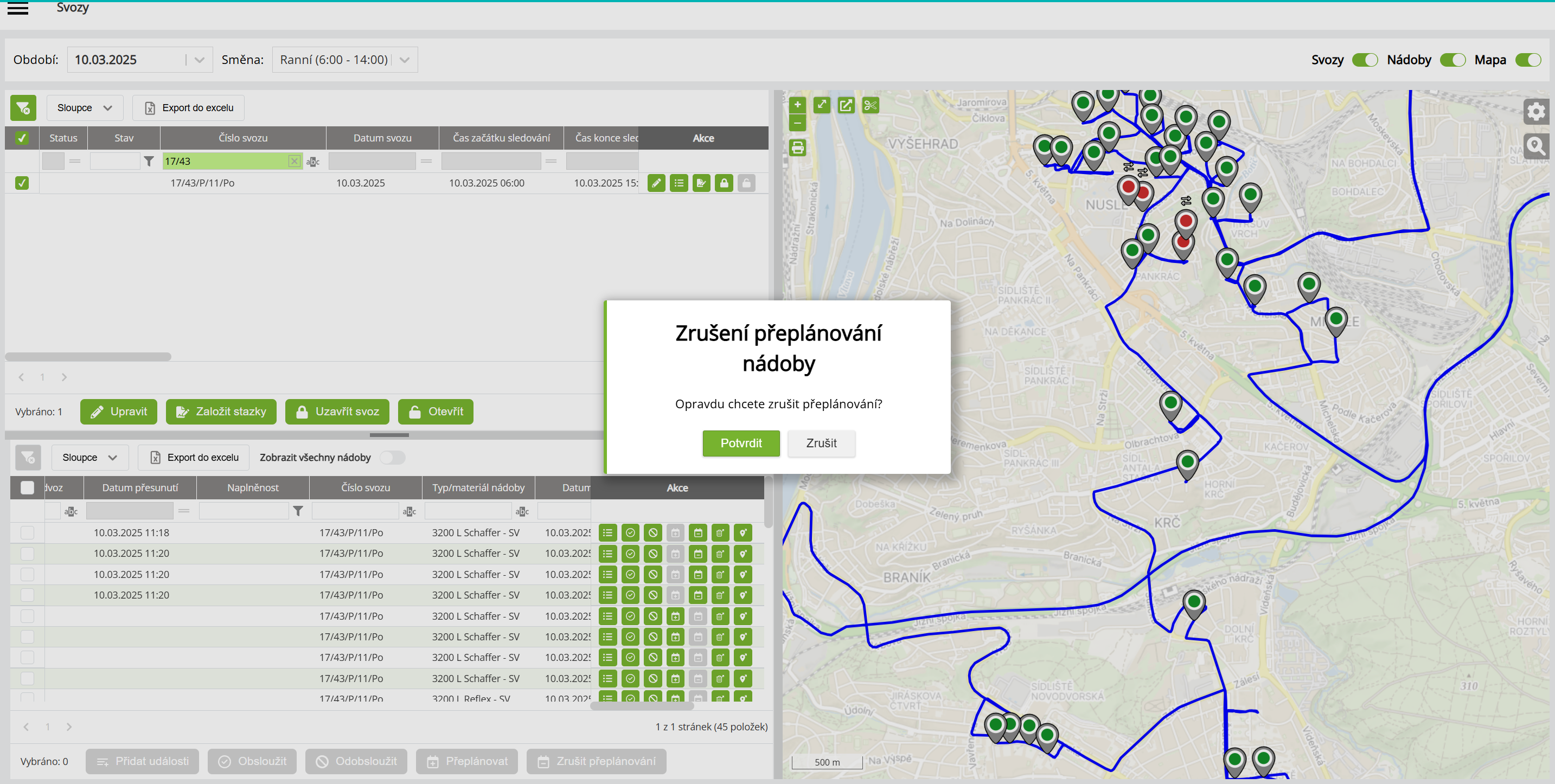This screenshot has height=784, width=1555.
Task: Expand the Směna shift dropdown
Action: [405, 60]
